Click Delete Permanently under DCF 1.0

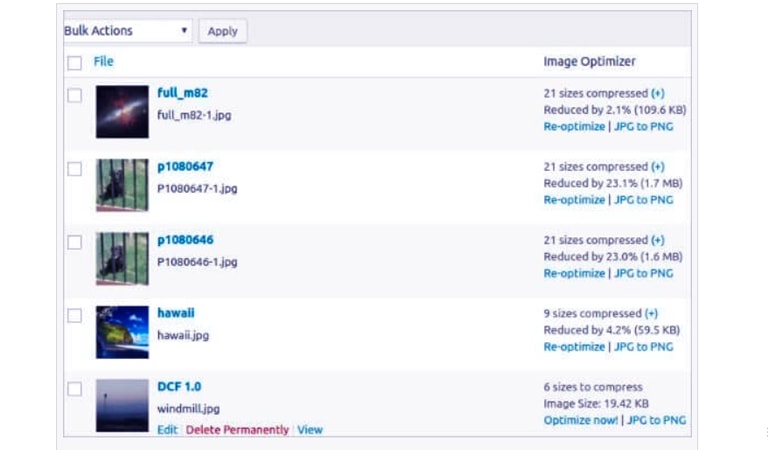tap(237, 430)
